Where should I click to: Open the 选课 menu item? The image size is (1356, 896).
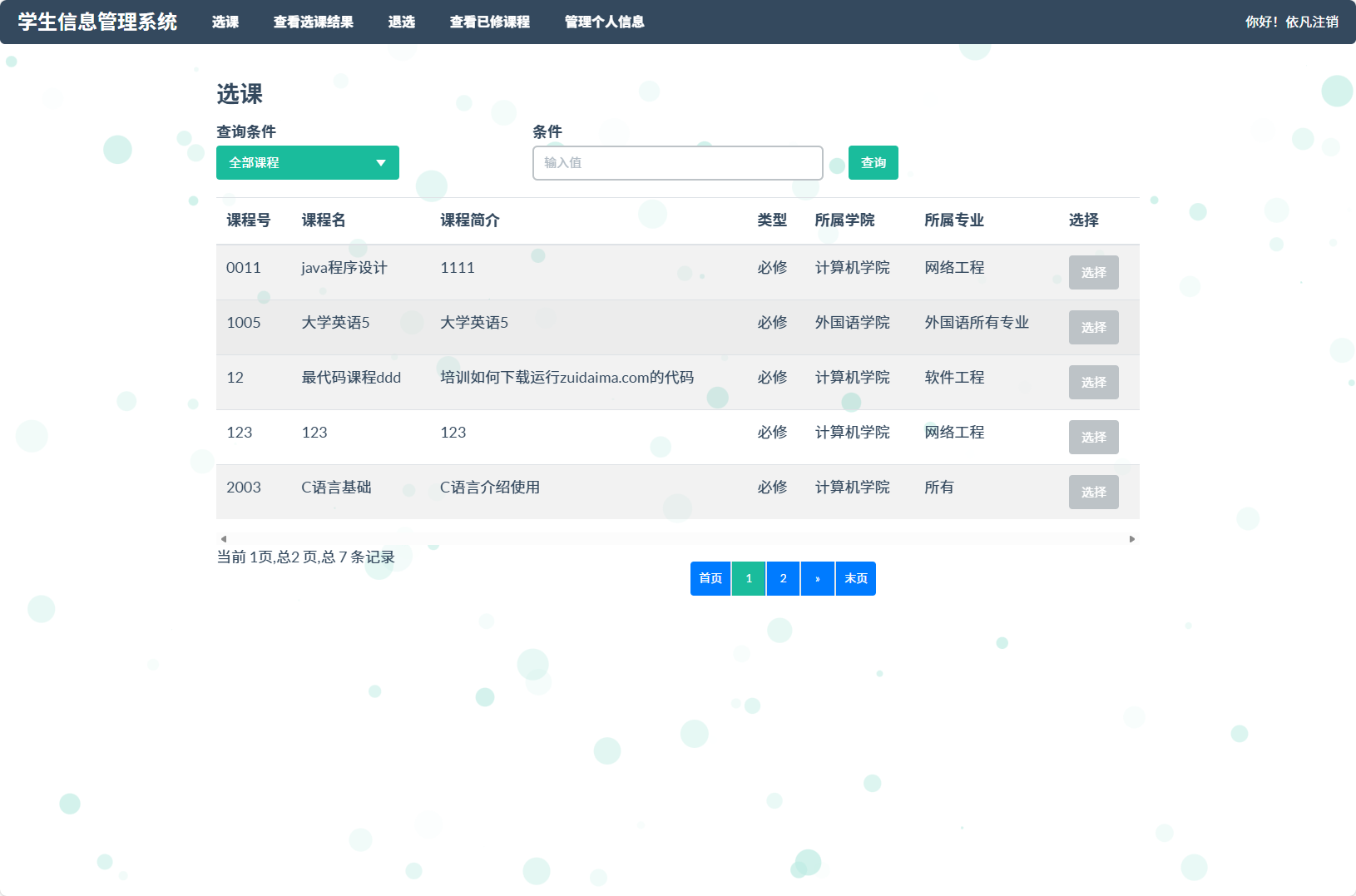click(224, 22)
